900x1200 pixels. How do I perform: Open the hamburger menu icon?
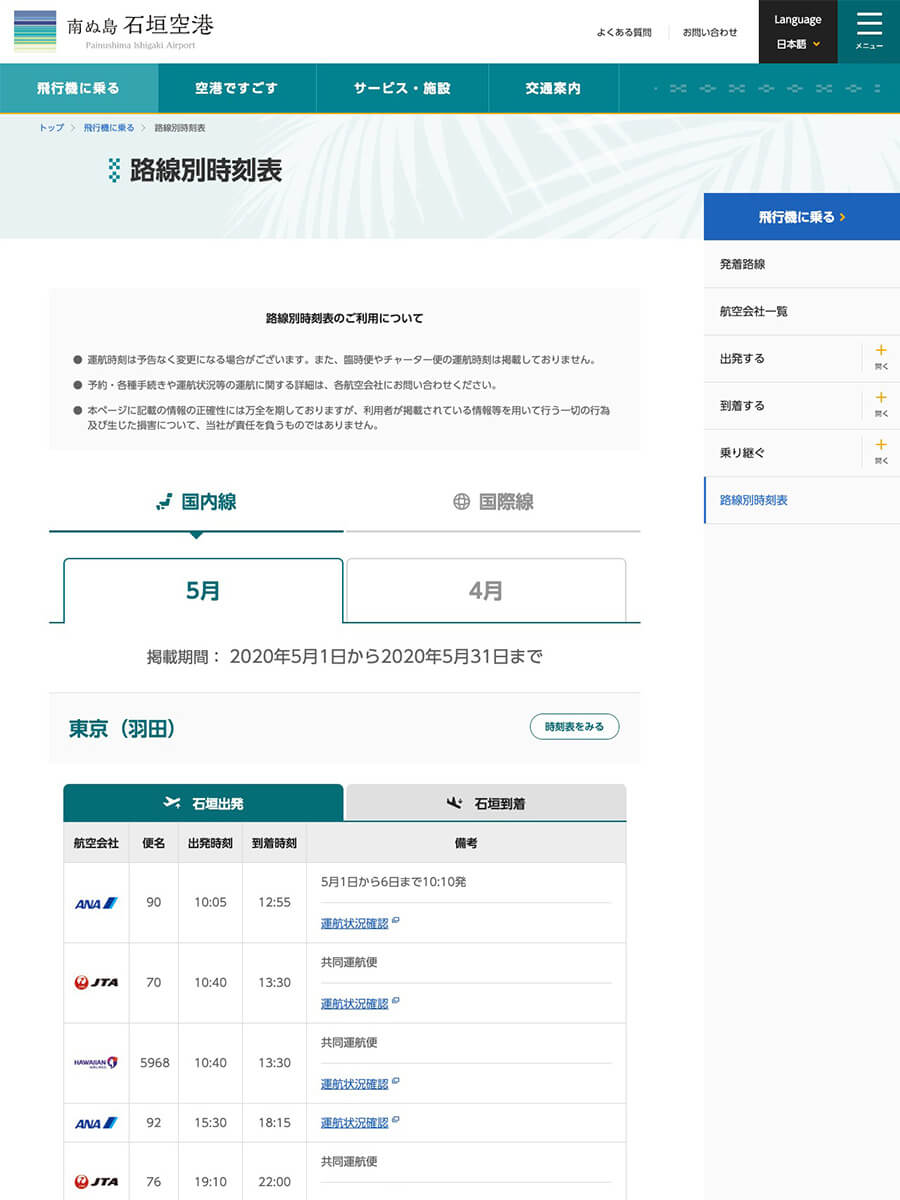tap(869, 31)
